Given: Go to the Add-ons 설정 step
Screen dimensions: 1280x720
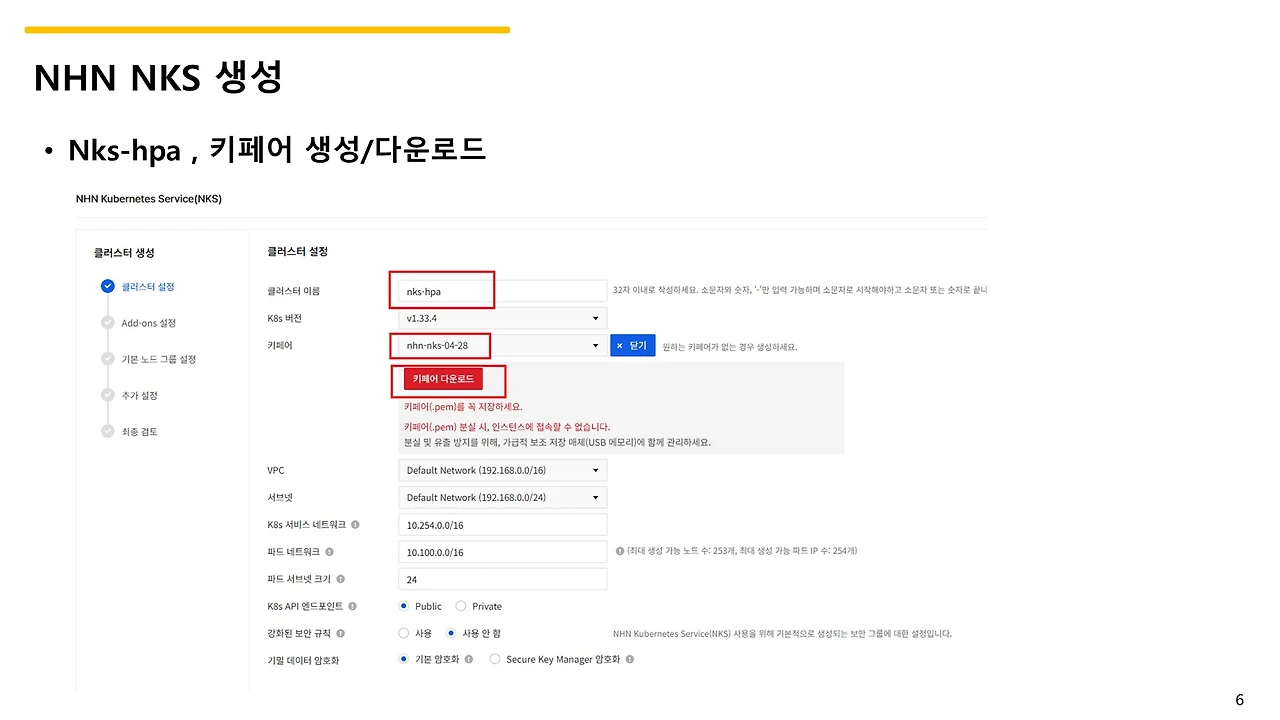Looking at the screenshot, I should [149, 323].
